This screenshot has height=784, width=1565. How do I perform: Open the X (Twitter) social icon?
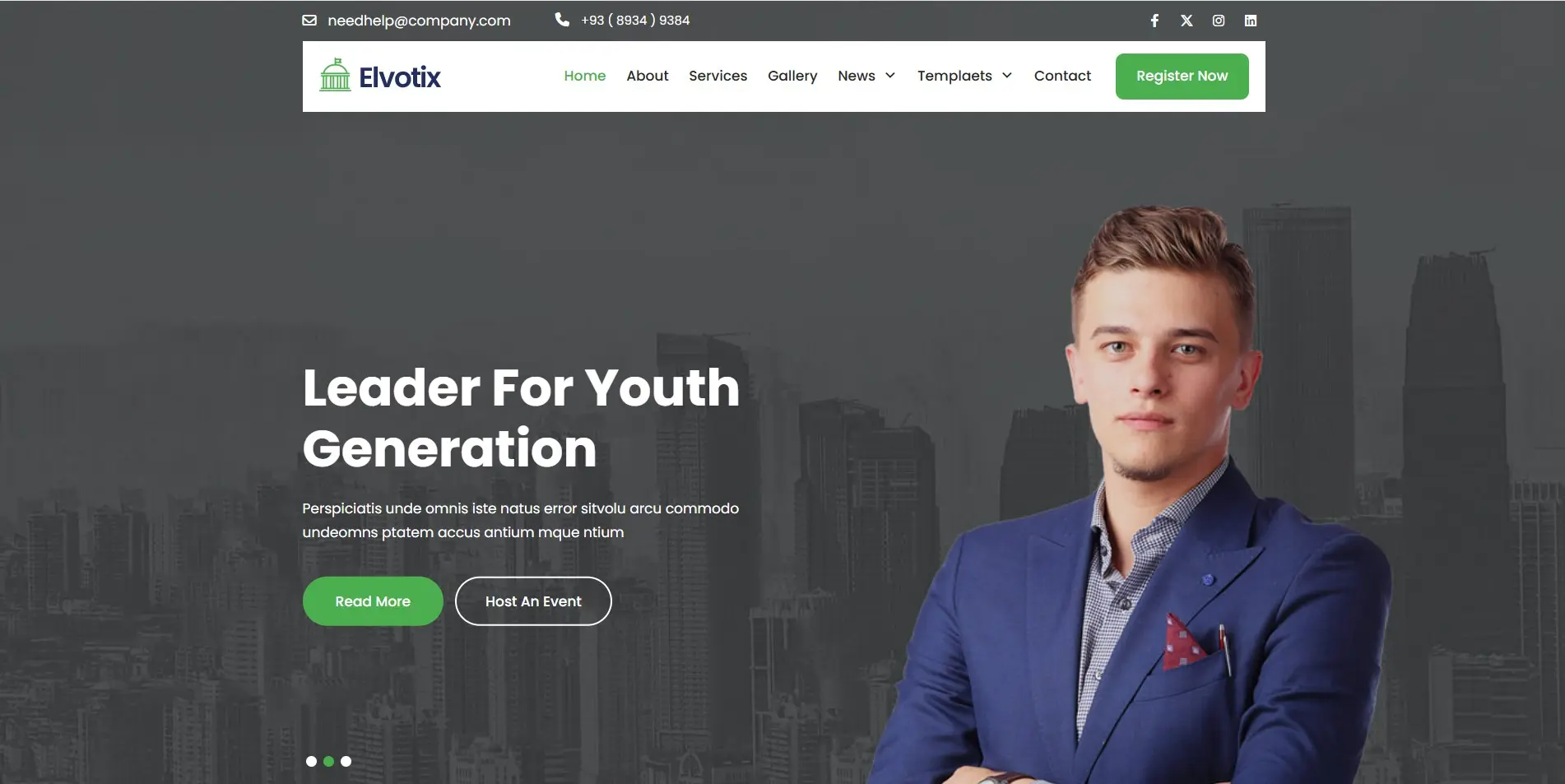pos(1187,21)
